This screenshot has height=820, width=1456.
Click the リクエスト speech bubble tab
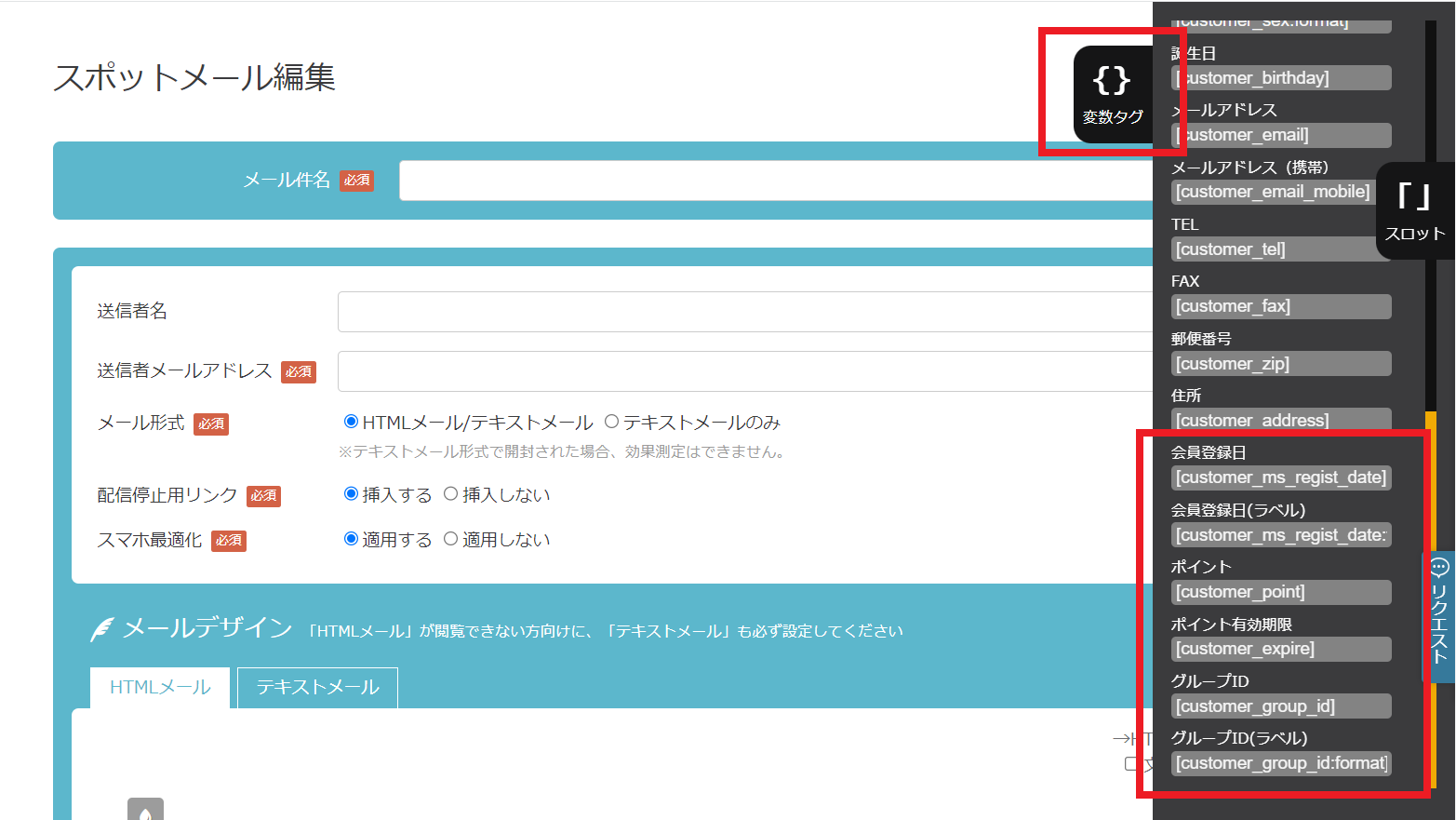pos(1439,616)
